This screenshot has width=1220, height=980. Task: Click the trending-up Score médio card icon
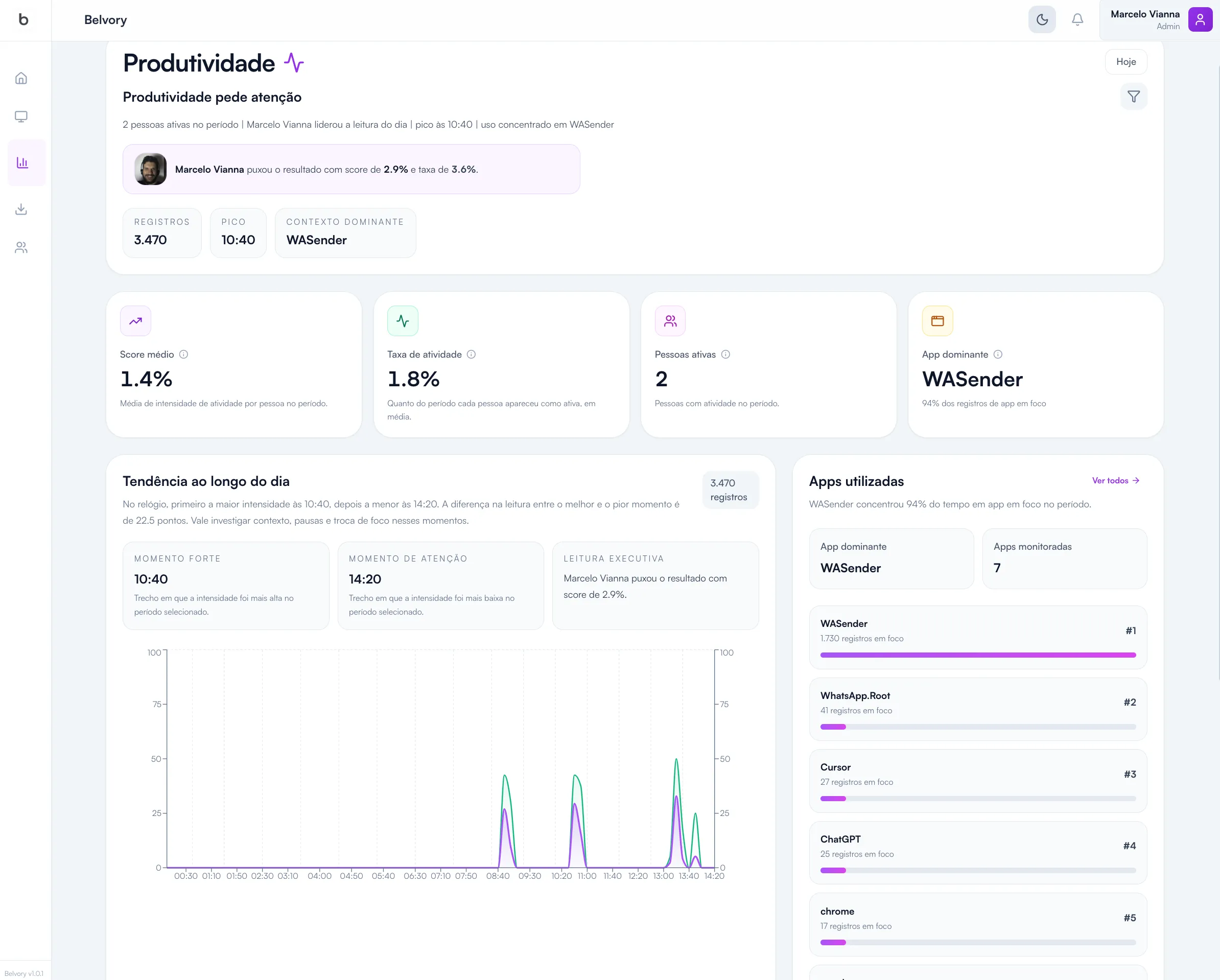(135, 321)
